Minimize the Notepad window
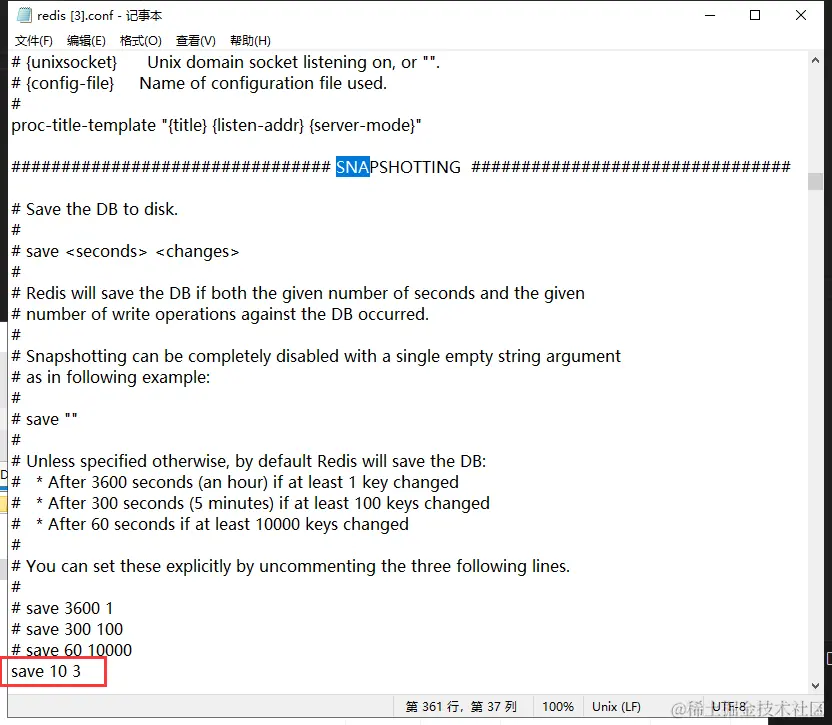Screen dimensions: 832x725 pos(710,15)
